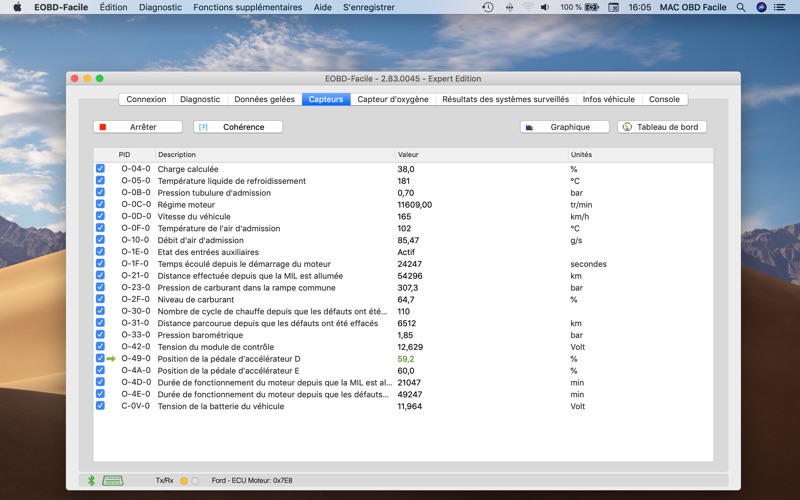Click the orange Tx indicator light
The height and width of the screenshot is (500, 800).
point(184,481)
